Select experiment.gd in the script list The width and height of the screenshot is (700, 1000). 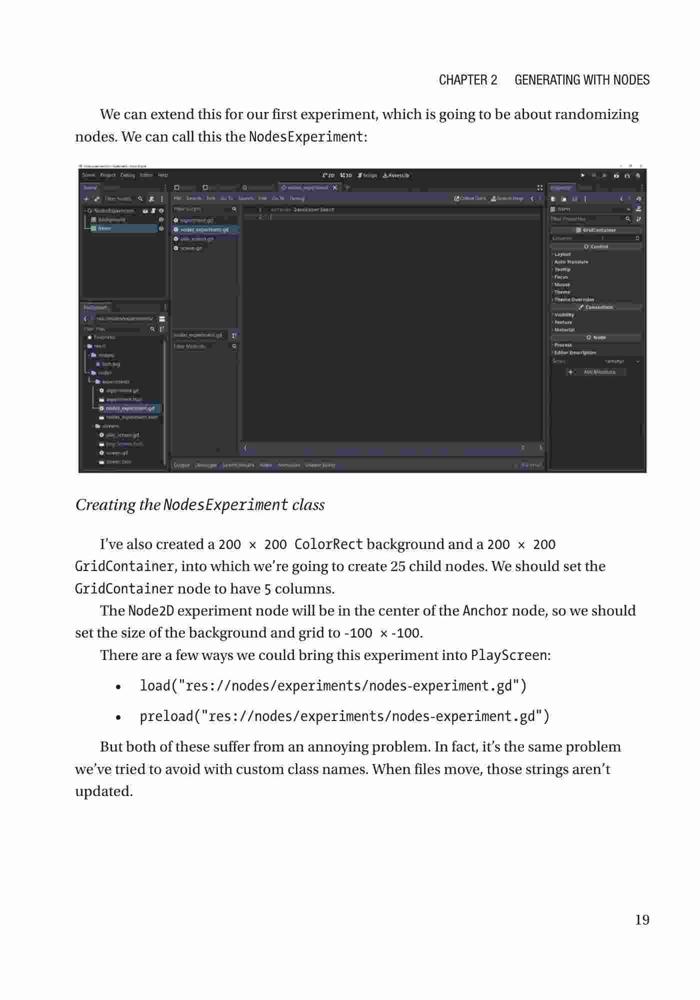(x=196, y=220)
